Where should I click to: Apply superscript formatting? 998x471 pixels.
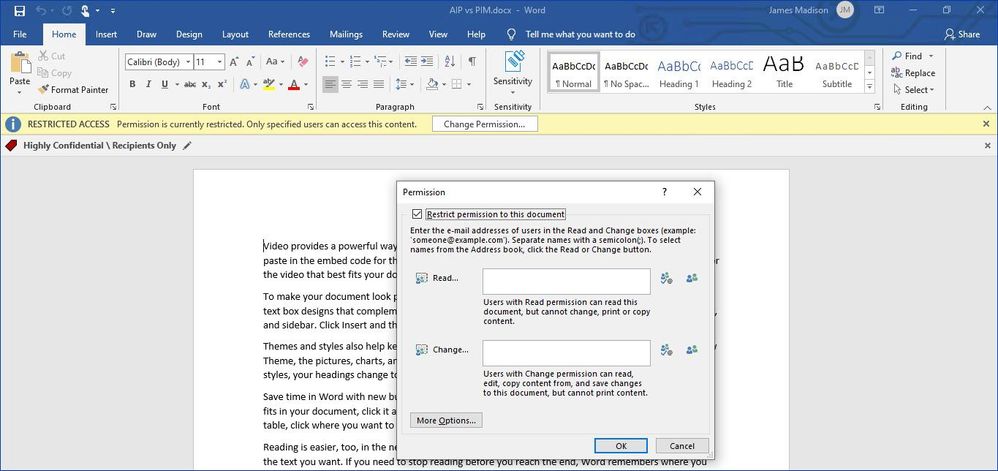point(221,84)
